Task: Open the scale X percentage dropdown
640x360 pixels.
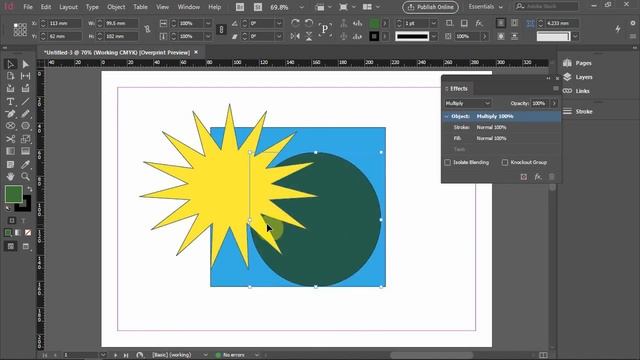Action: [x=208, y=23]
